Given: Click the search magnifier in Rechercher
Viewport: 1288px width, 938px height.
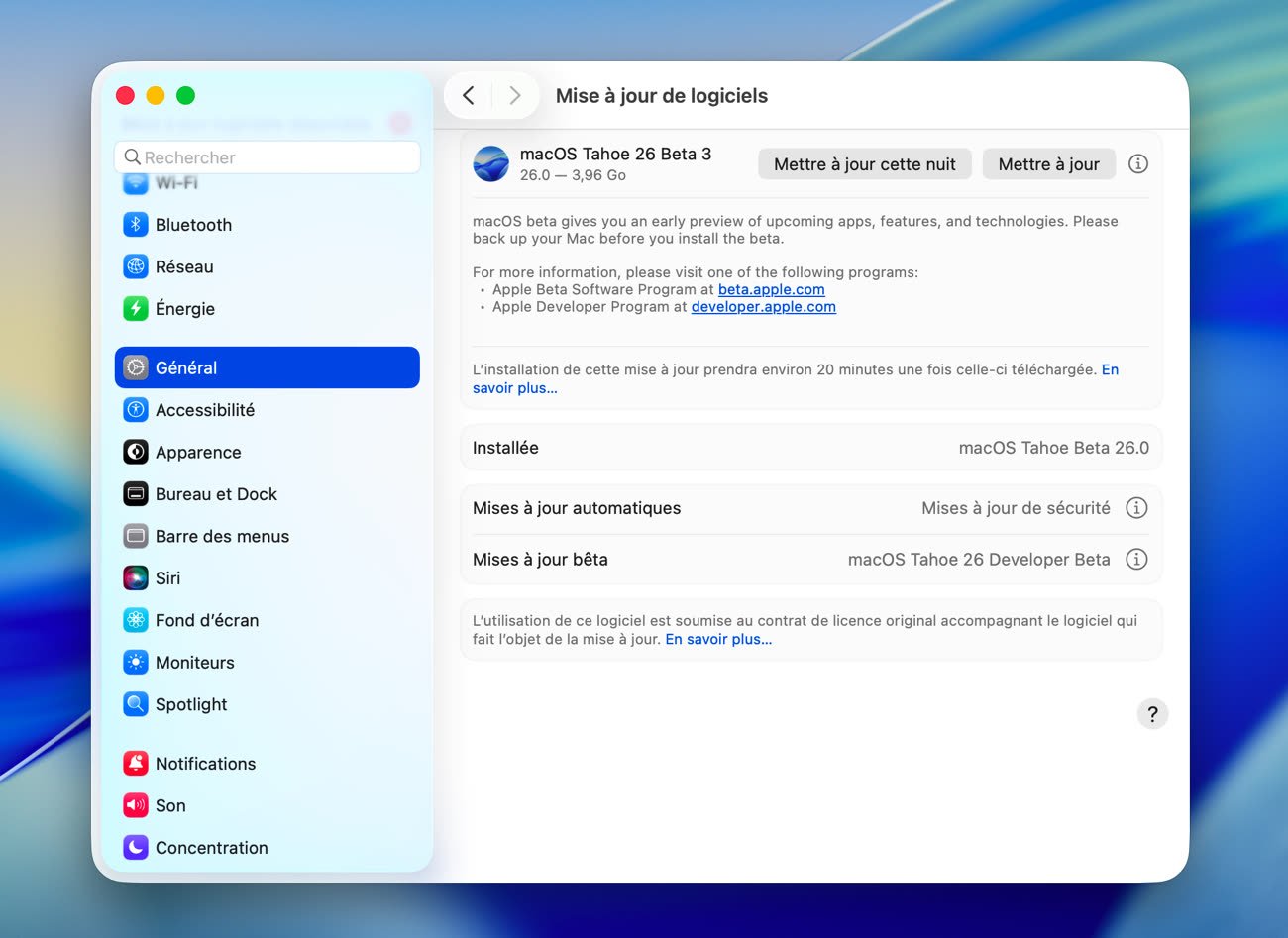Looking at the screenshot, I should point(132,157).
